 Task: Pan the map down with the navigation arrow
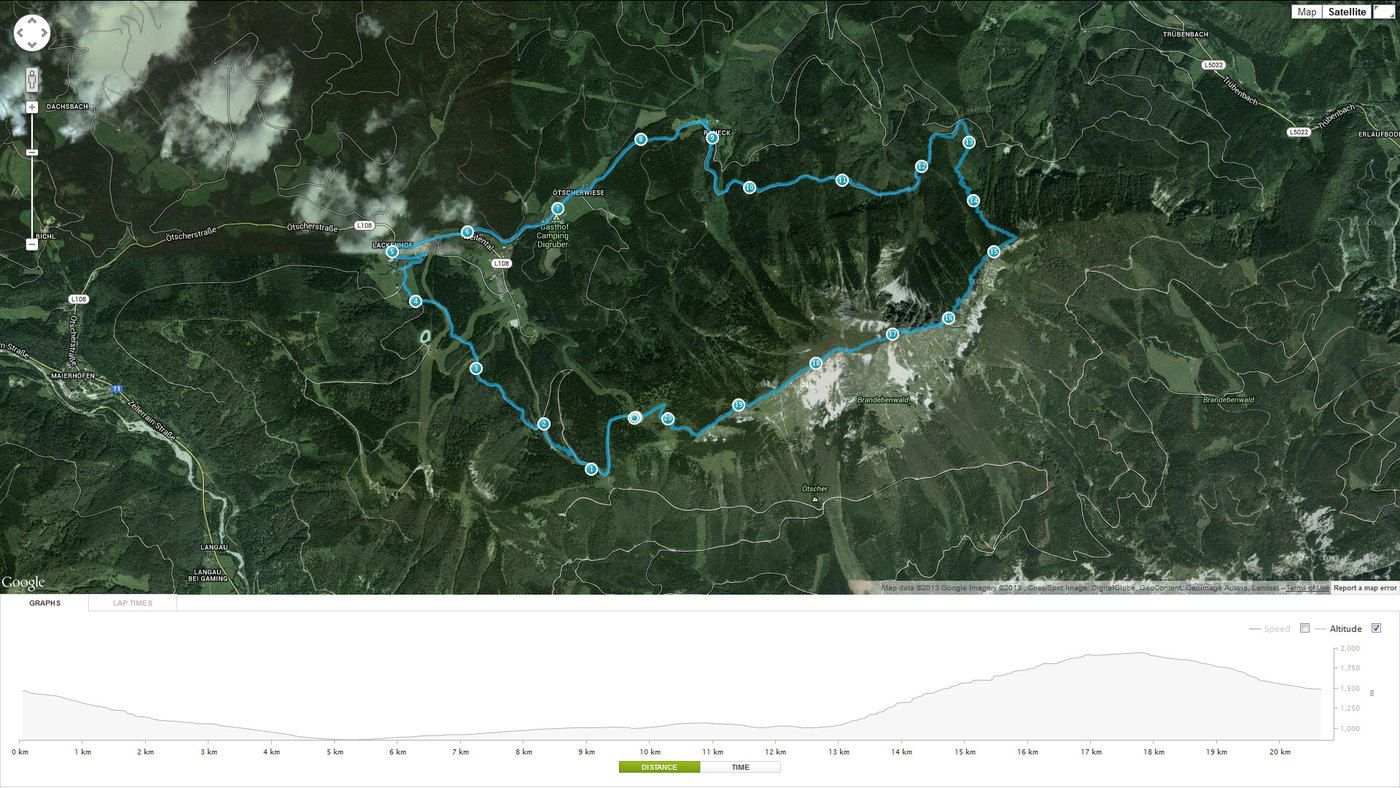coord(32,44)
